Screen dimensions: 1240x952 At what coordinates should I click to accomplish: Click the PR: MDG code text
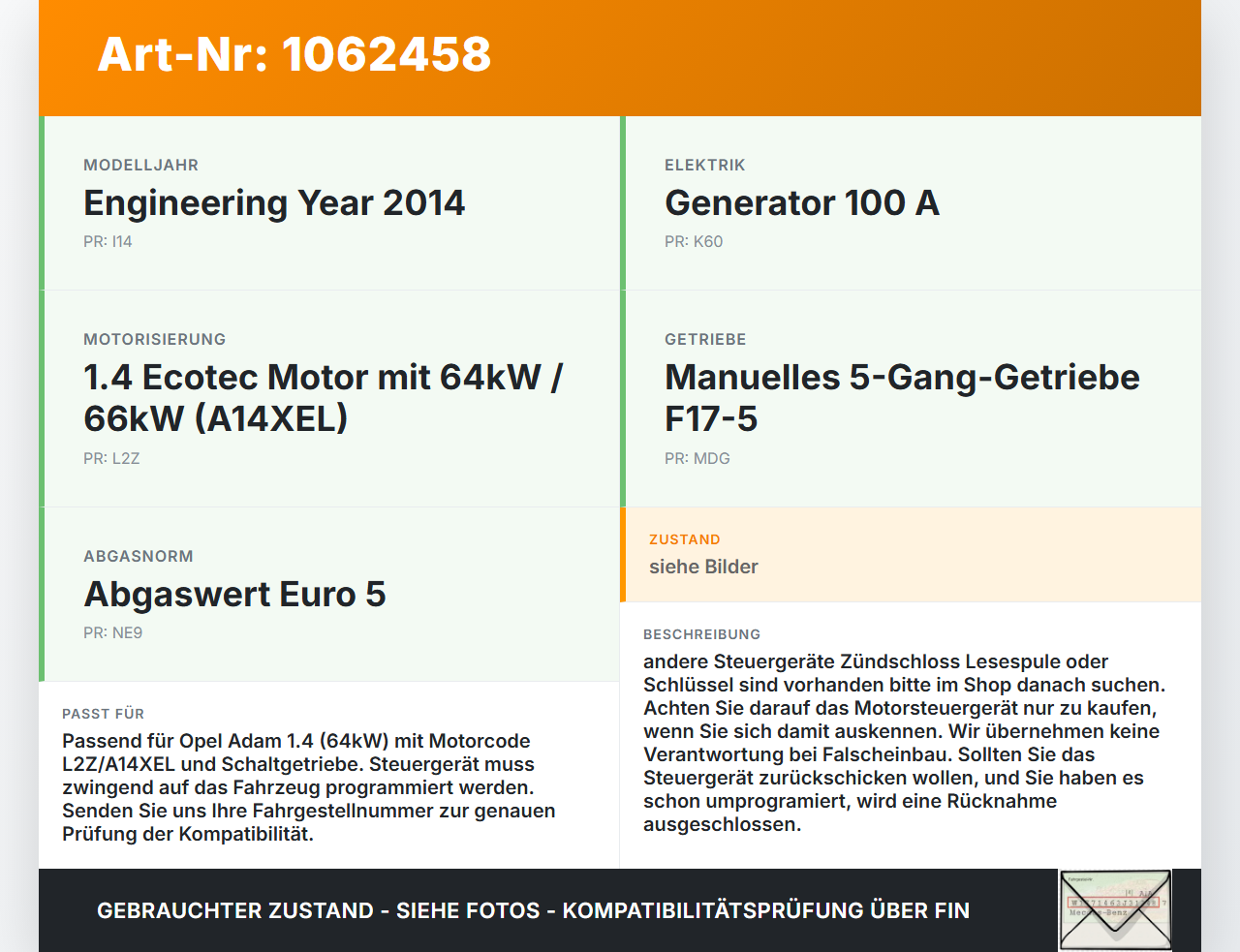(697, 458)
